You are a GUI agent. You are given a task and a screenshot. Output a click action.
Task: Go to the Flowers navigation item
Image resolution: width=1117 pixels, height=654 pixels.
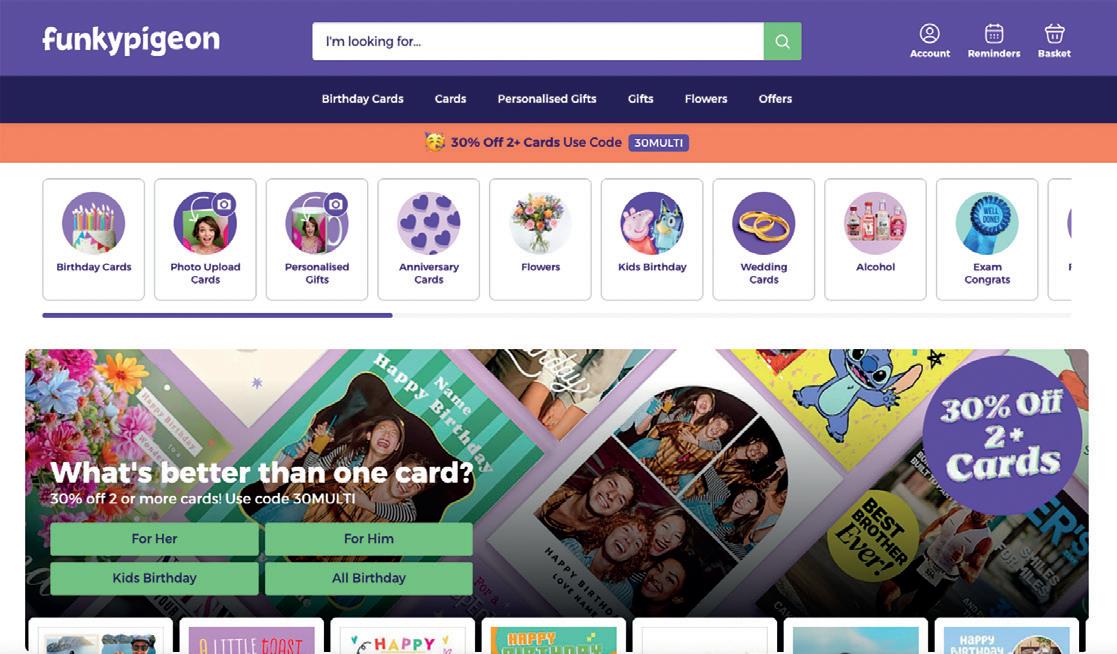click(x=706, y=99)
